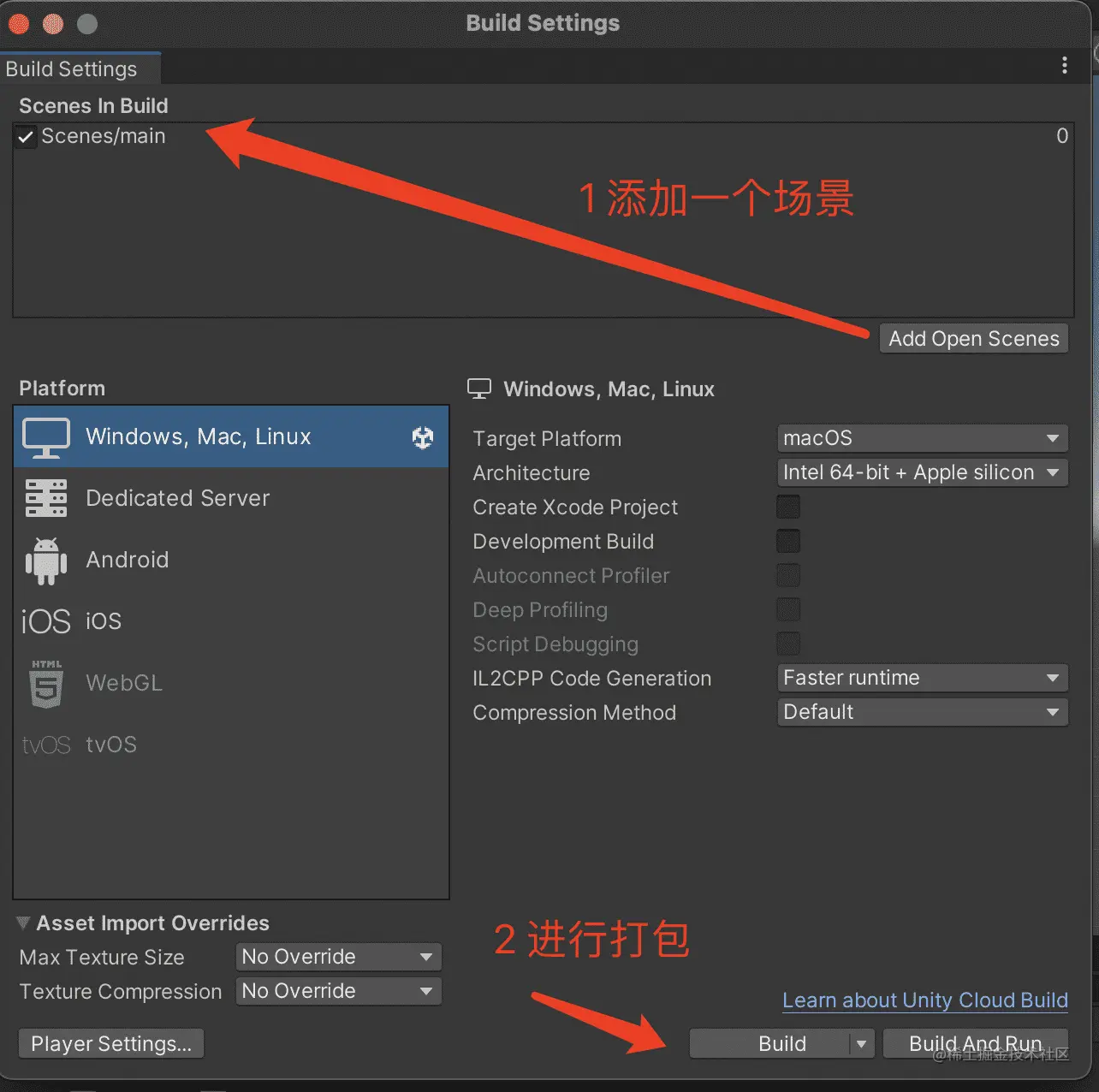Open the Target Platform macOS dropdown
The width and height of the screenshot is (1099, 1092).
[x=923, y=438]
